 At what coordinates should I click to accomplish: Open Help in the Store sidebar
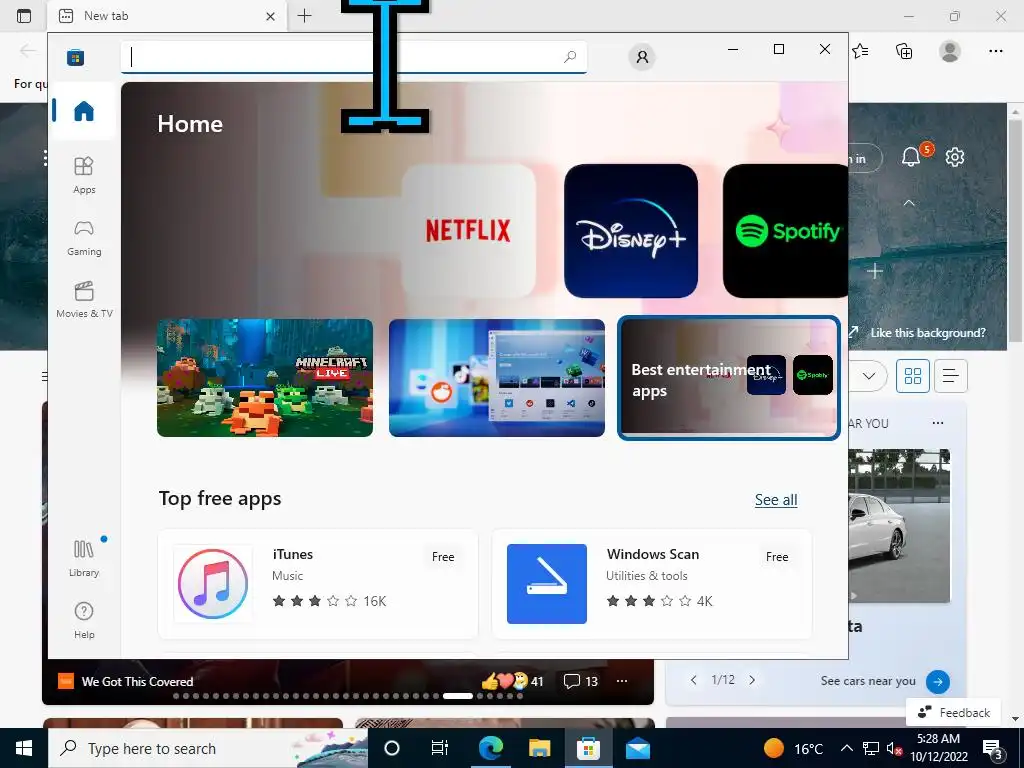pos(84,620)
